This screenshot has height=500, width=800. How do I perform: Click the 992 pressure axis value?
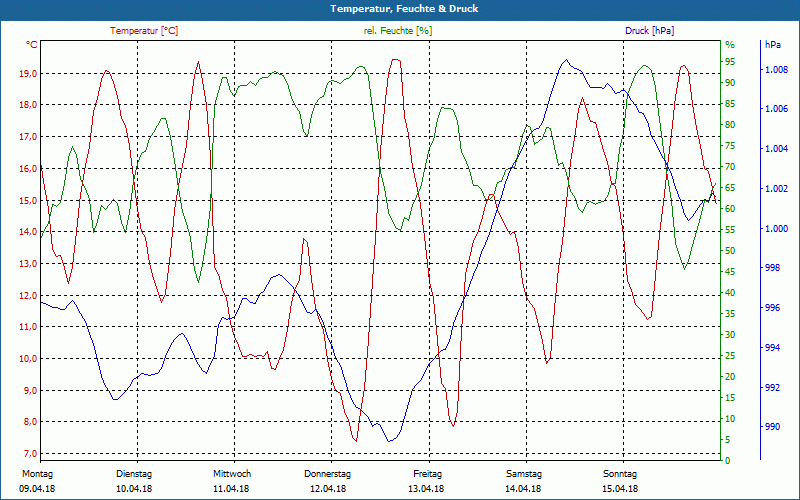coord(773,387)
